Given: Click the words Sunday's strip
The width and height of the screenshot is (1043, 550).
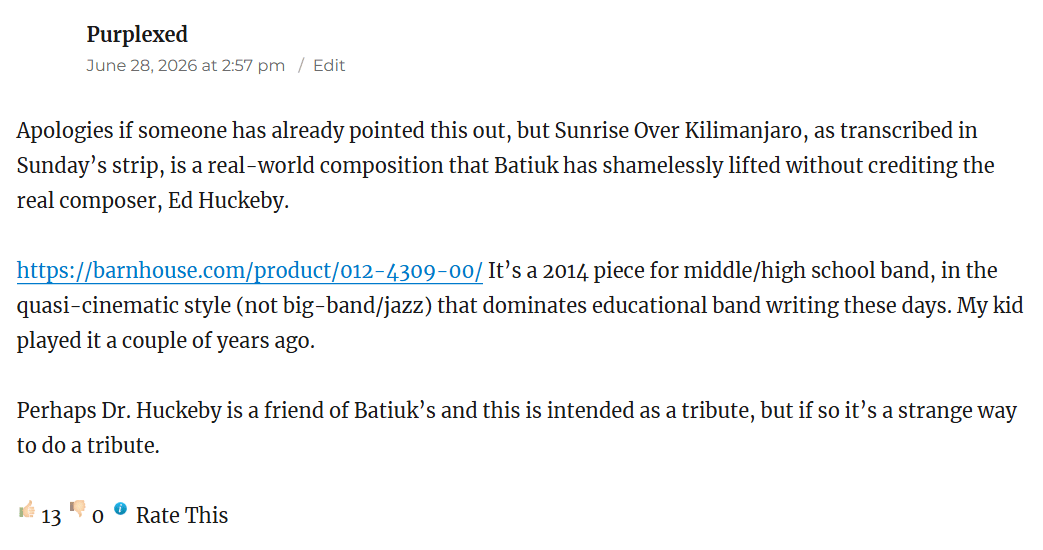Looking at the screenshot, I should [90, 166].
